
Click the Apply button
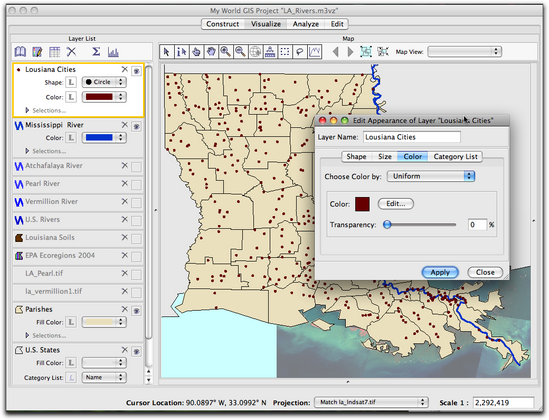[440, 272]
